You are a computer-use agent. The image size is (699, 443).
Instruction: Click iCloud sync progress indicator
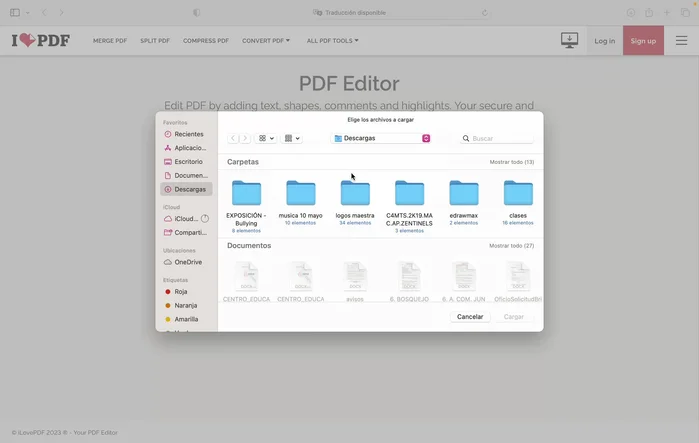205,219
